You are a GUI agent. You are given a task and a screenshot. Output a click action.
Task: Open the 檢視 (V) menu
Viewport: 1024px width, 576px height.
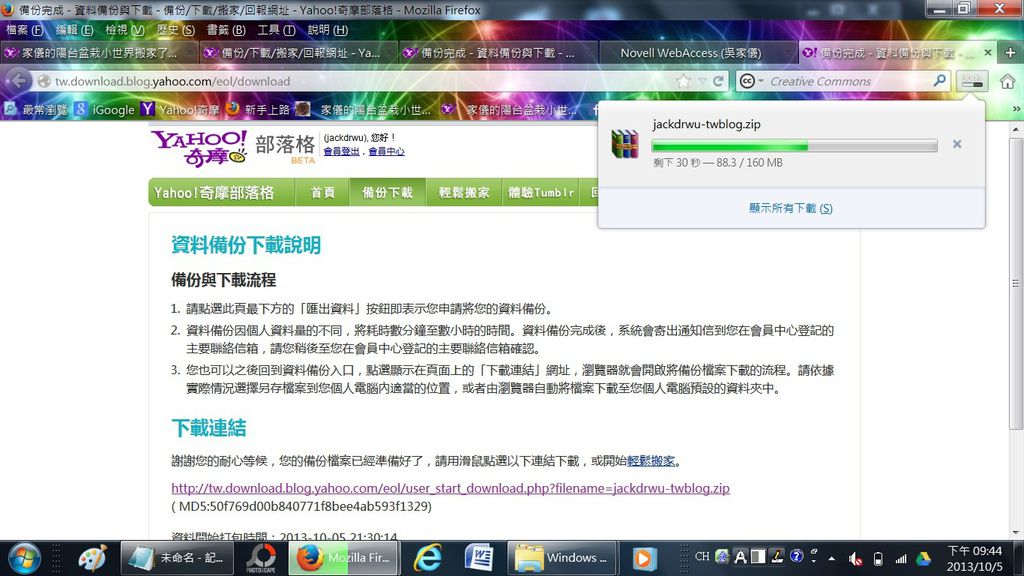tap(125, 30)
